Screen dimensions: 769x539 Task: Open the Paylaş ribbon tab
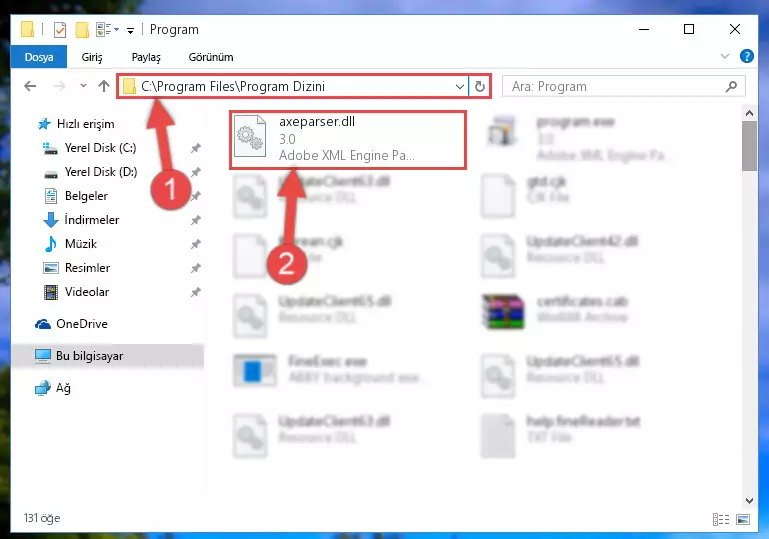point(146,57)
